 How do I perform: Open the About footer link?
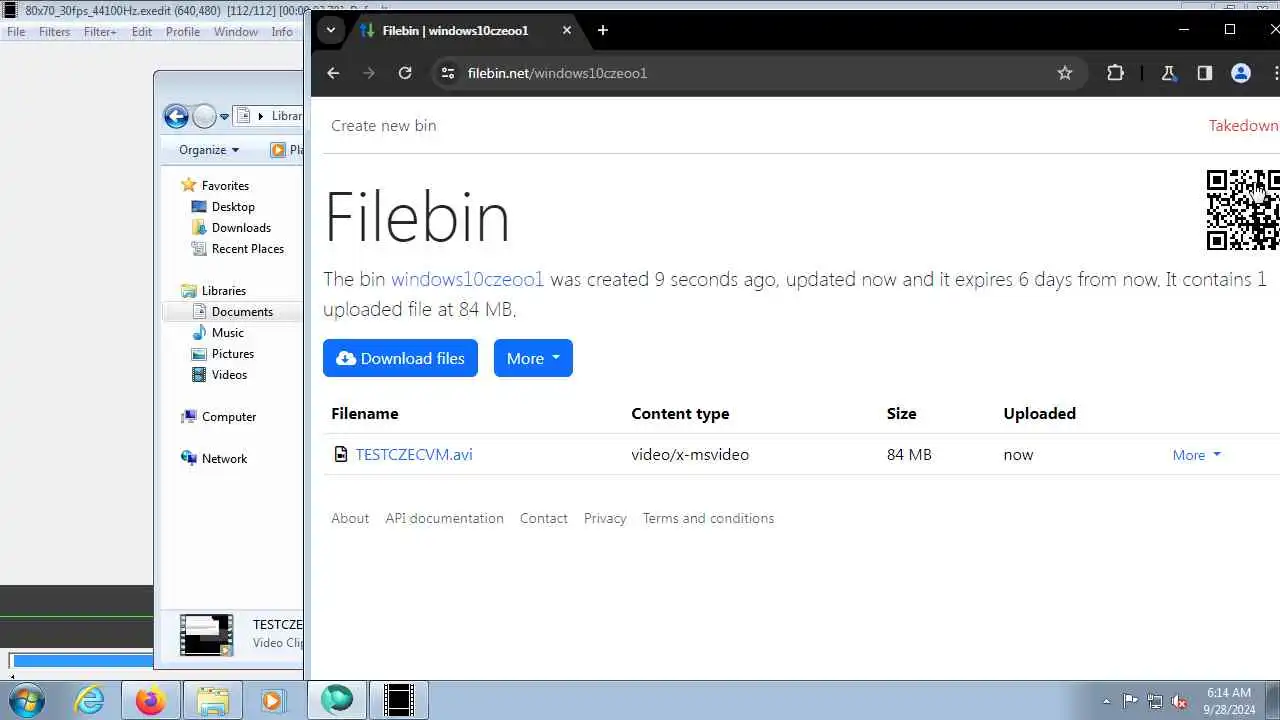click(350, 518)
